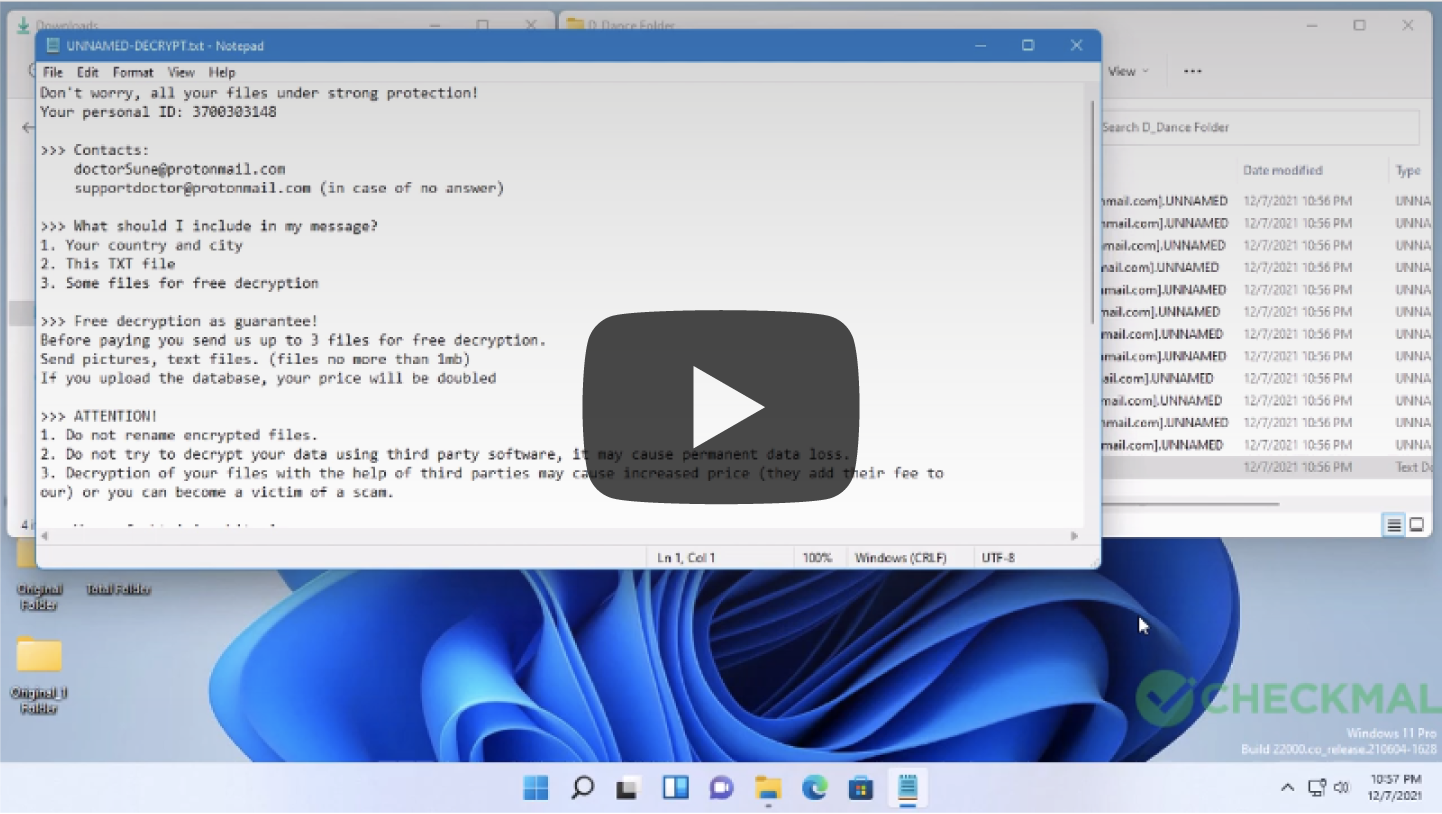1442x814 pixels.
Task: Click the '>>> ATTENTION!' heading
Action: click(99, 416)
